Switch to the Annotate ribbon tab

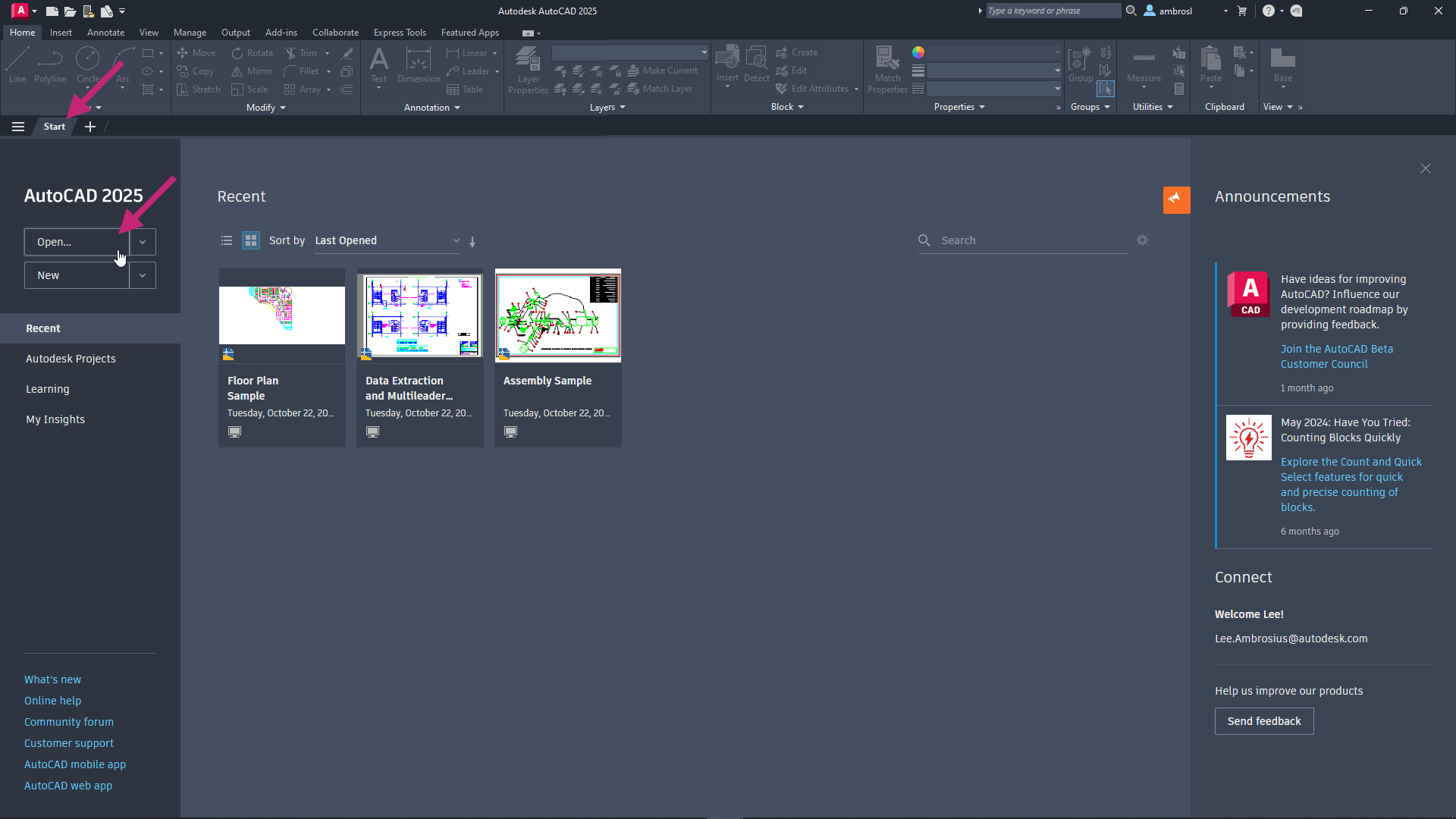(x=105, y=33)
